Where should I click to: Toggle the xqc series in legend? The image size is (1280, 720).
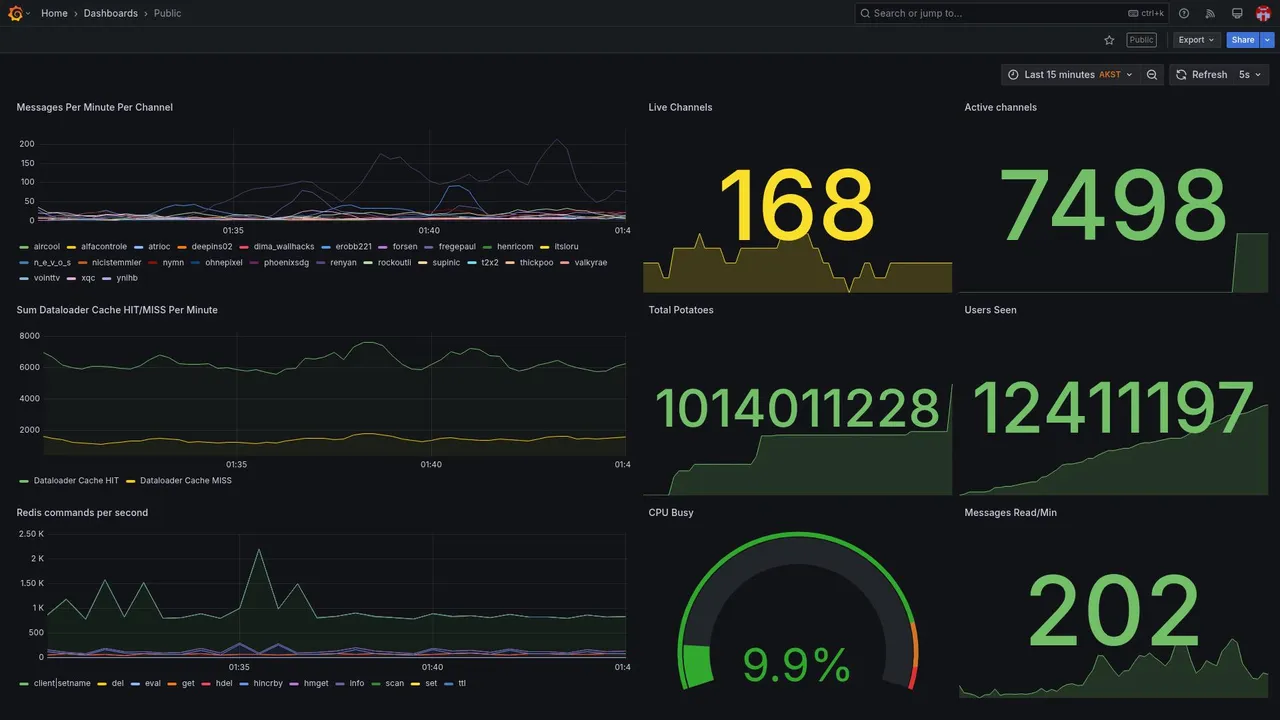pyautogui.click(x=81, y=278)
